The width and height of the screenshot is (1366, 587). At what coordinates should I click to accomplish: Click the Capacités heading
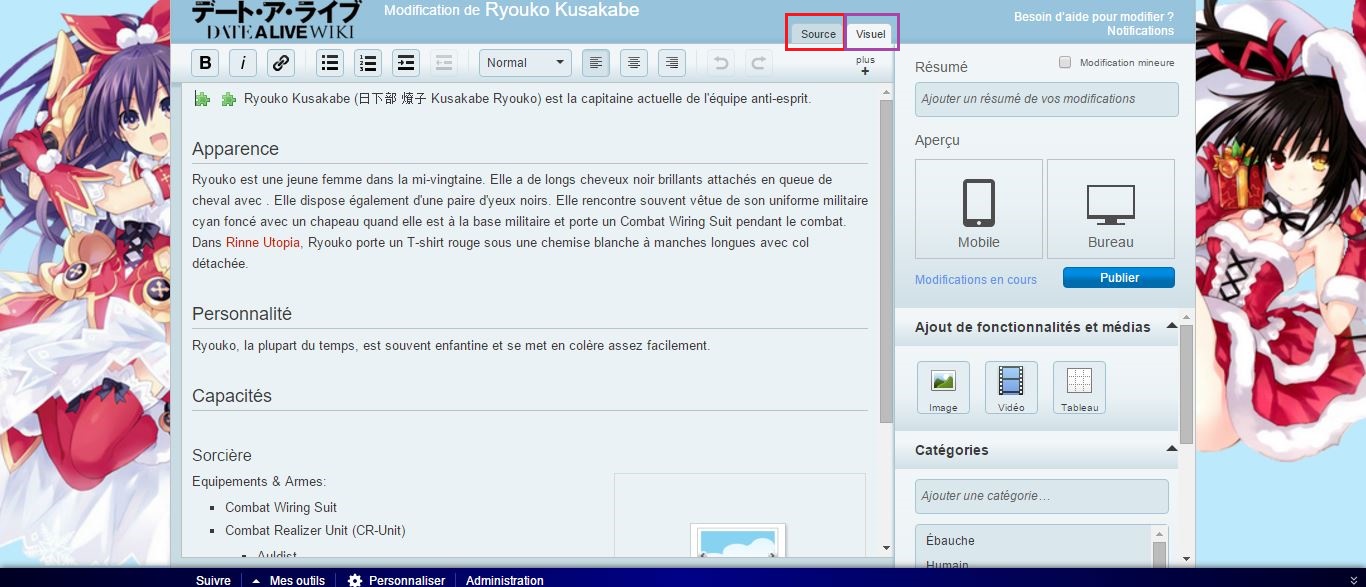pyautogui.click(x=232, y=396)
